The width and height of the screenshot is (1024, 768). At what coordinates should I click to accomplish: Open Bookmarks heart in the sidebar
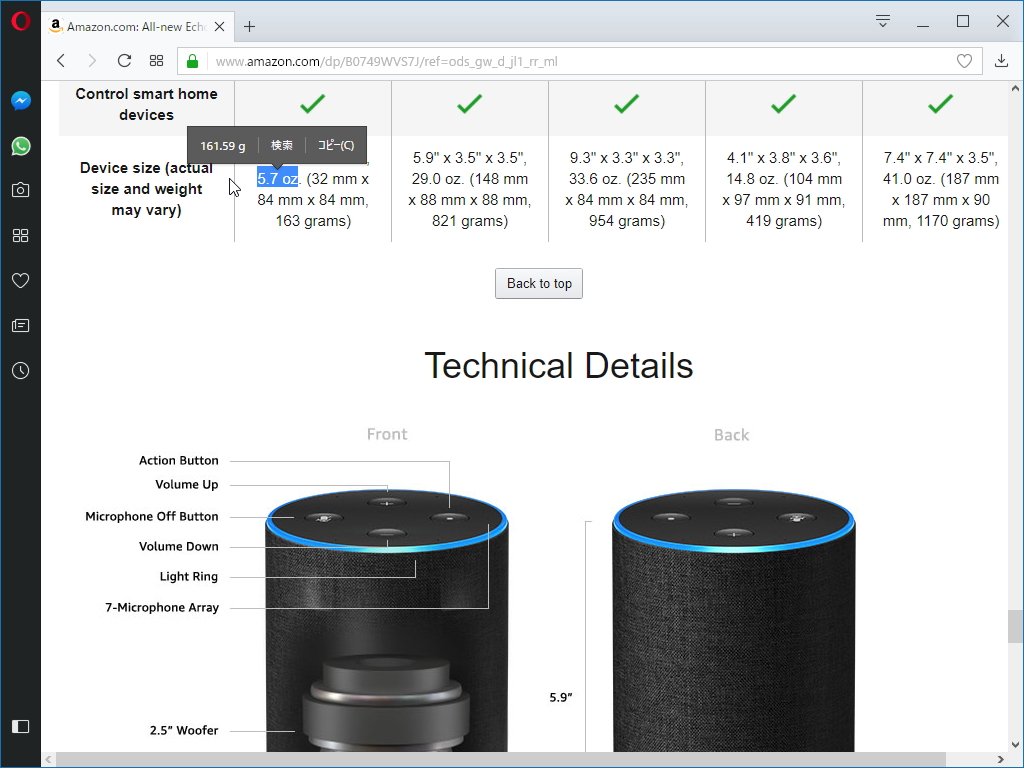[20, 280]
